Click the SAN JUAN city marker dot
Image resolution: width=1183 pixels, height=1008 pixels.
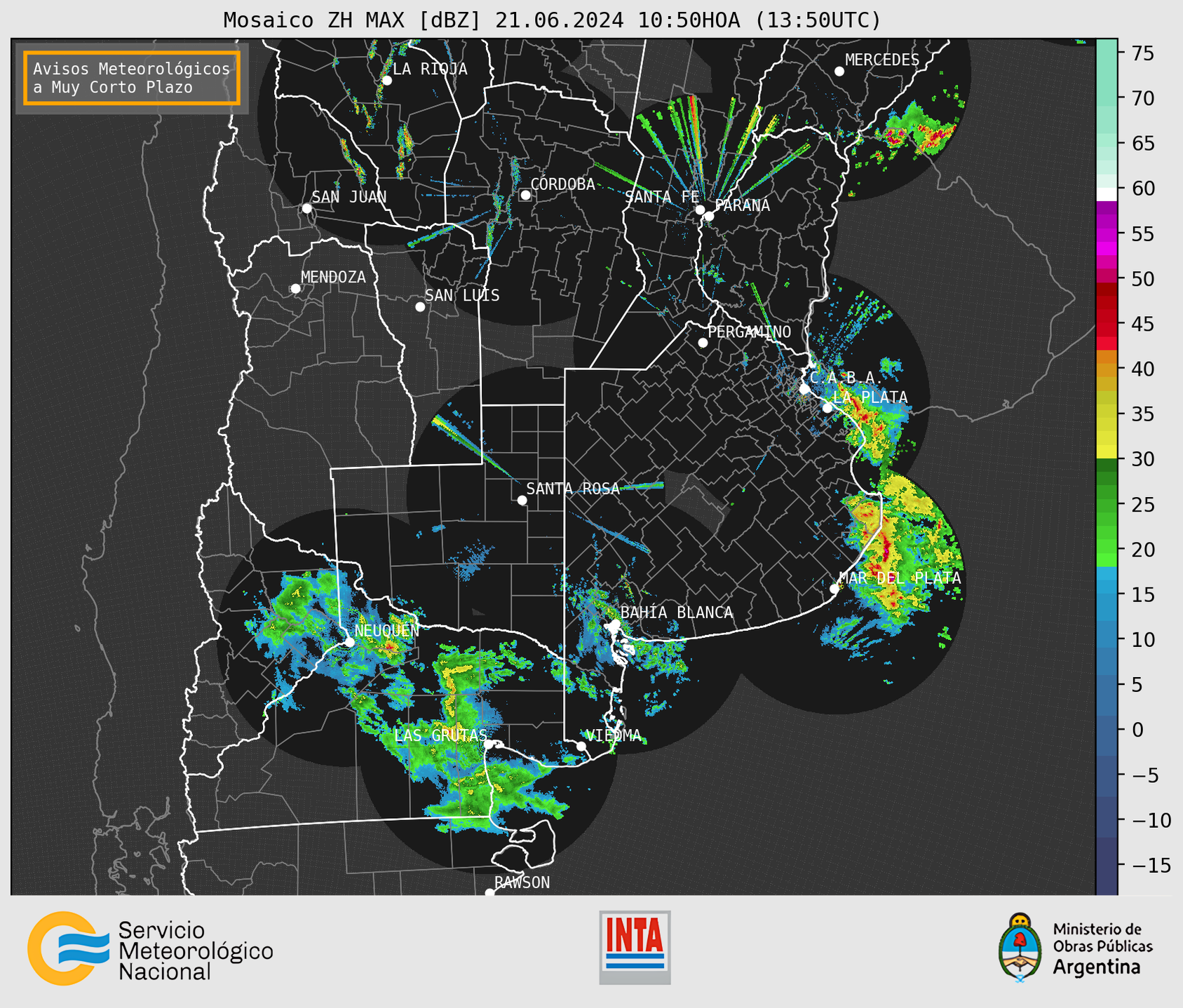[306, 208]
